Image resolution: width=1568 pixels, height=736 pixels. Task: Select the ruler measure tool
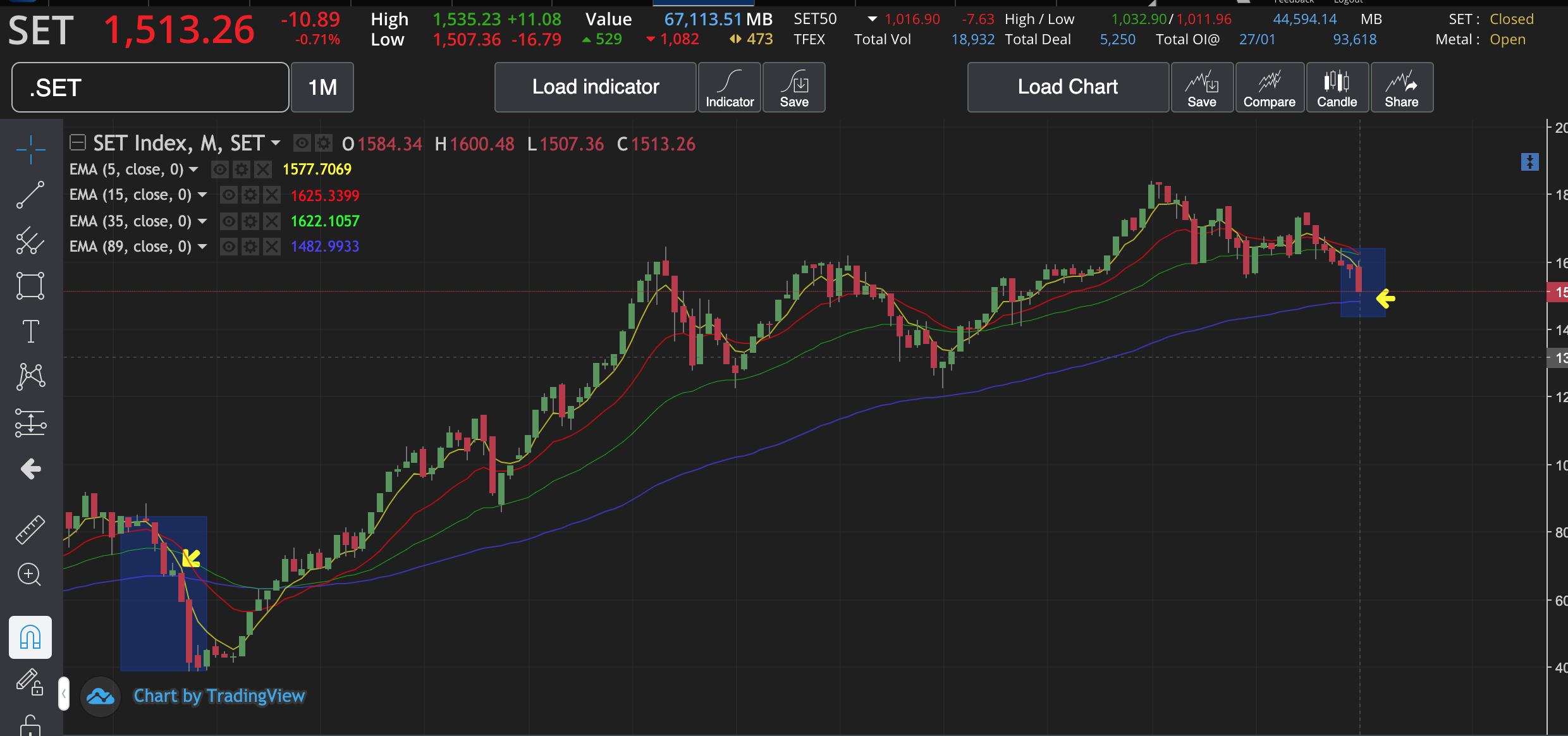[x=30, y=529]
